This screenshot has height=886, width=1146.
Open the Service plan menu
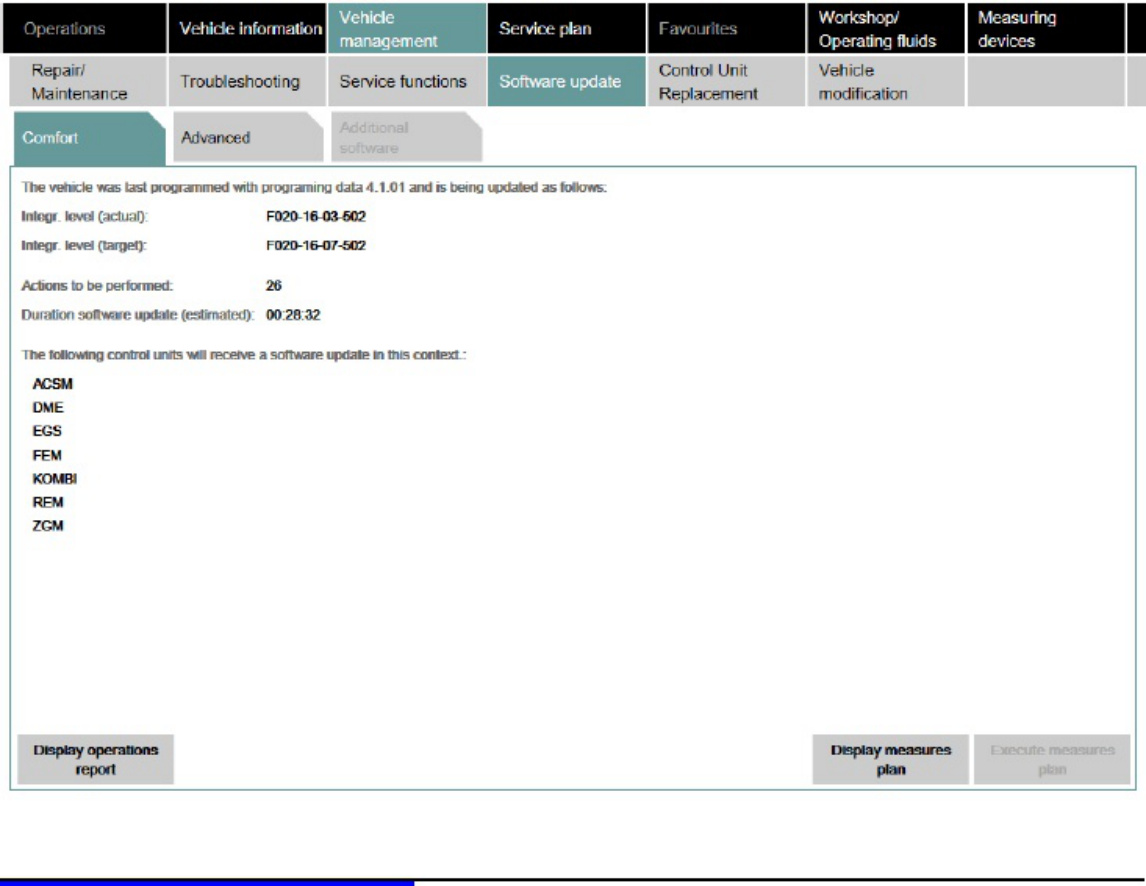click(x=566, y=29)
